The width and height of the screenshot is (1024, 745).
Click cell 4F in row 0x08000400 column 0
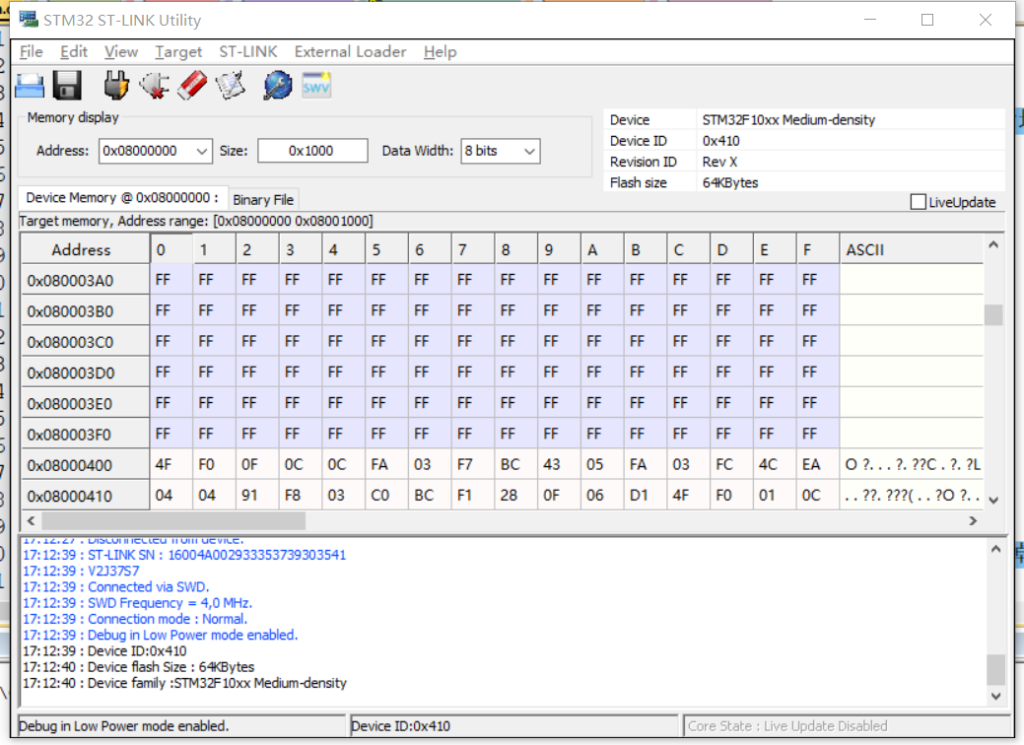pyautogui.click(x=171, y=465)
